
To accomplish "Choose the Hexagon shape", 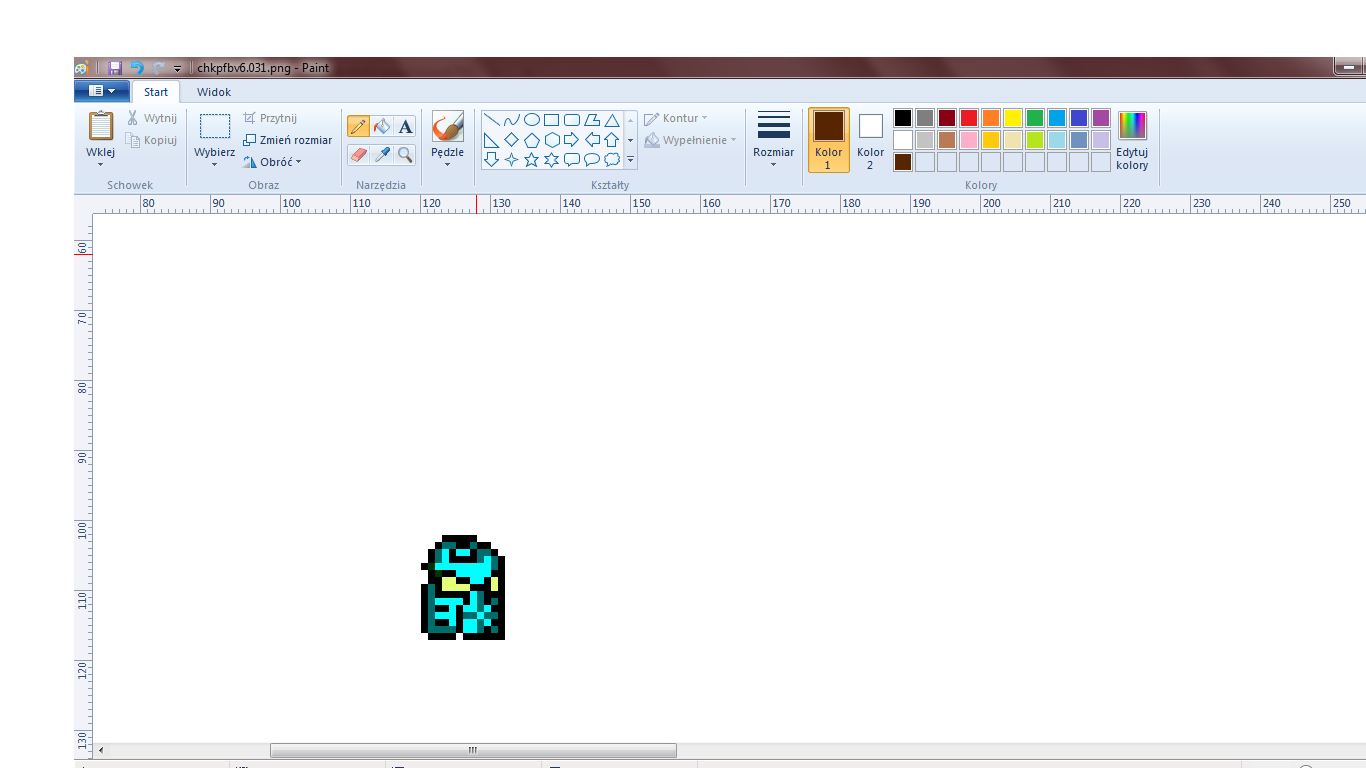I will click(x=552, y=140).
